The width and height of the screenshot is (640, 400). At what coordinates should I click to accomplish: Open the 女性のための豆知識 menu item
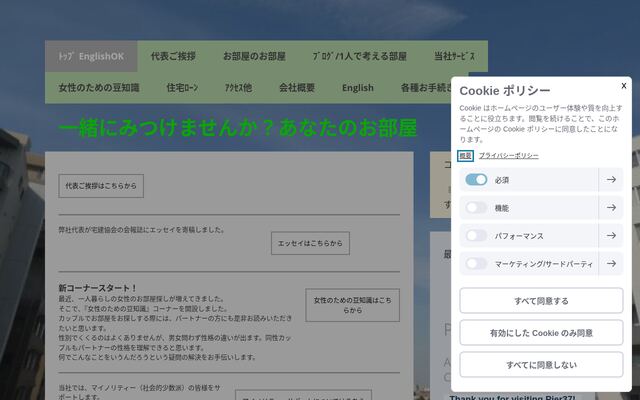(x=99, y=88)
